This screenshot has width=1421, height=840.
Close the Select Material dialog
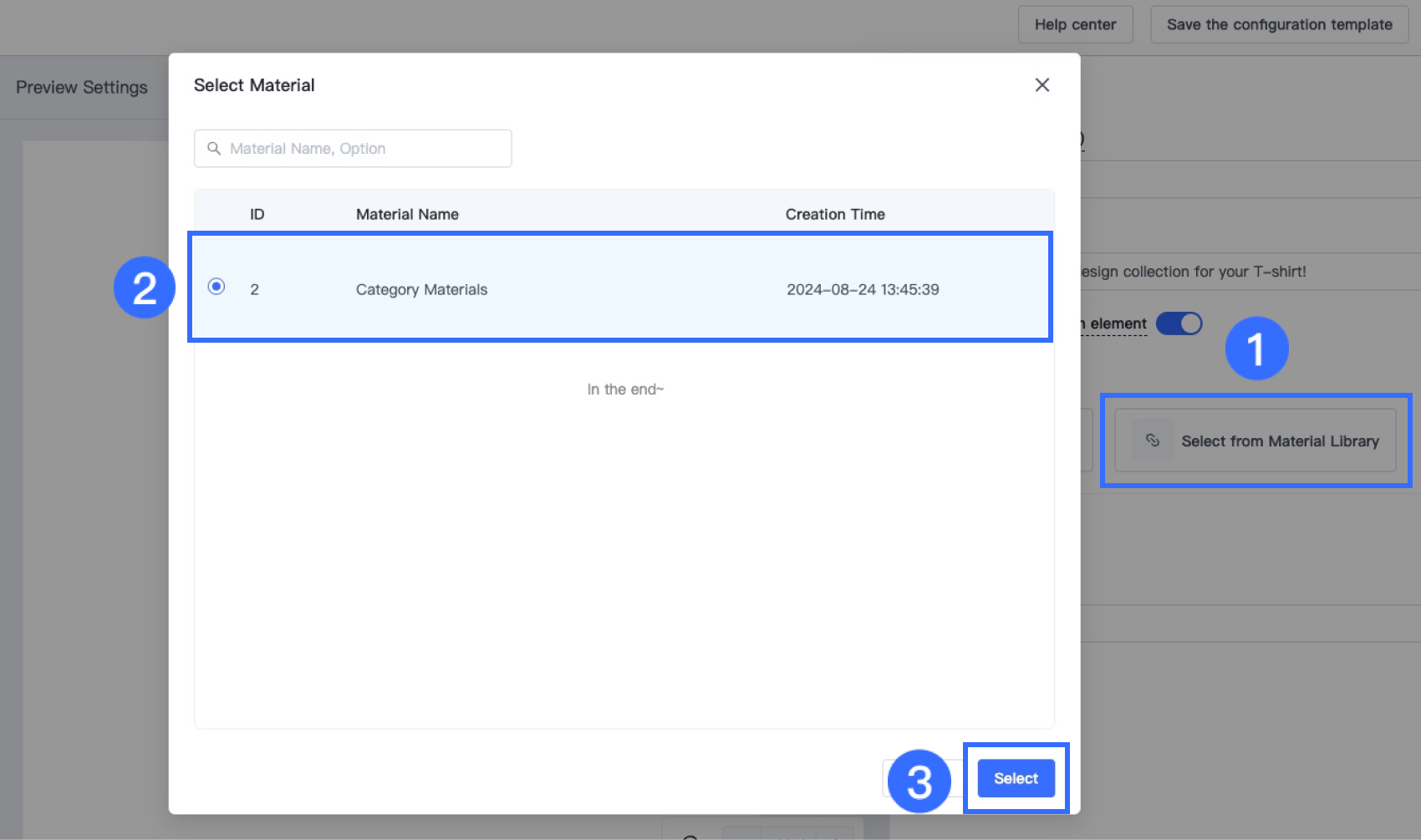(1042, 85)
